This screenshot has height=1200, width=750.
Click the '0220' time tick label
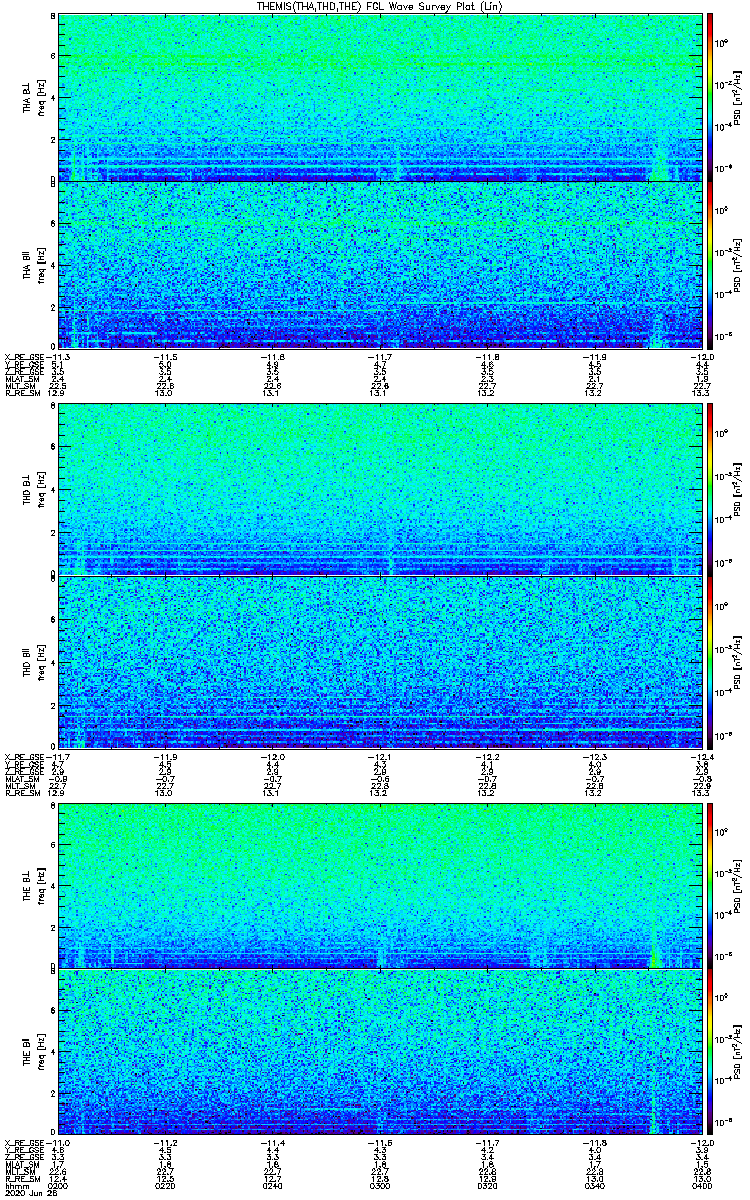(x=165, y=1185)
